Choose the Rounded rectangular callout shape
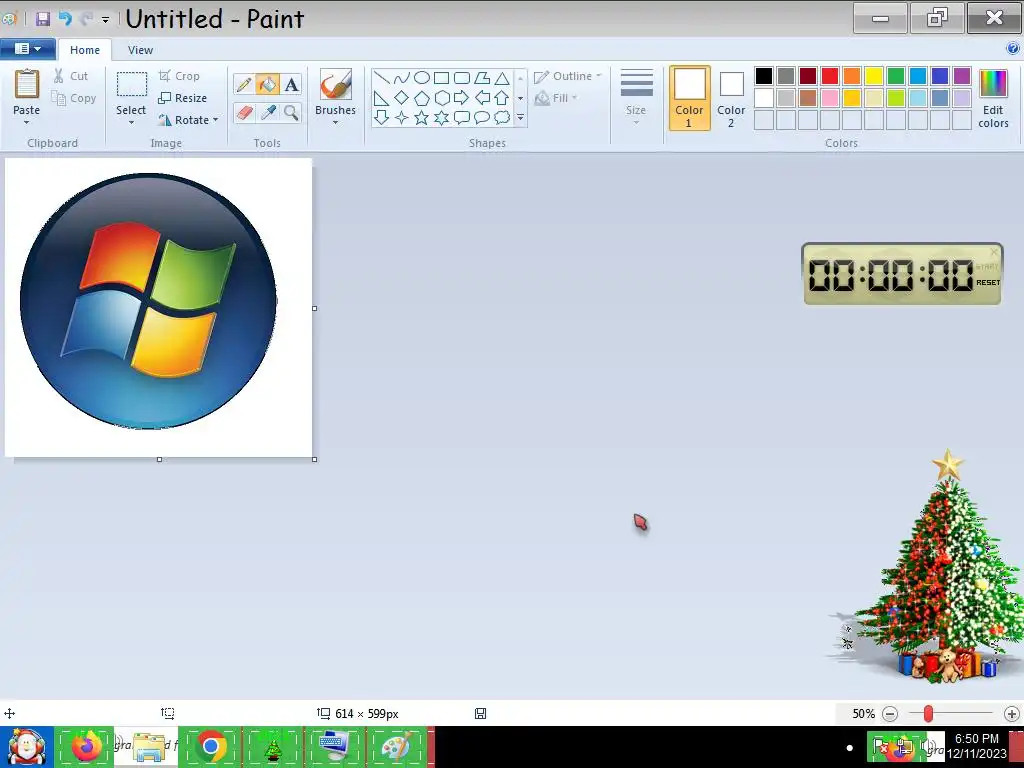The height and width of the screenshot is (768, 1024). tap(462, 118)
